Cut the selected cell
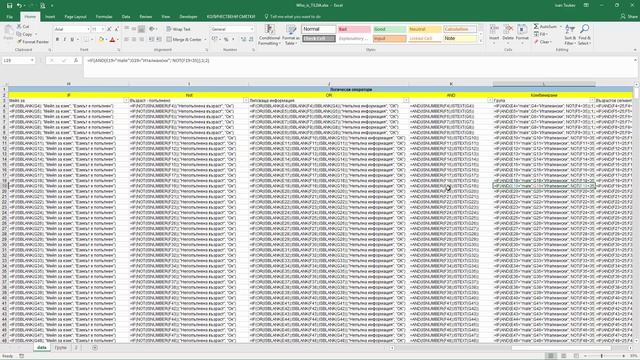This screenshot has width=640, height=360. [x=24, y=27]
